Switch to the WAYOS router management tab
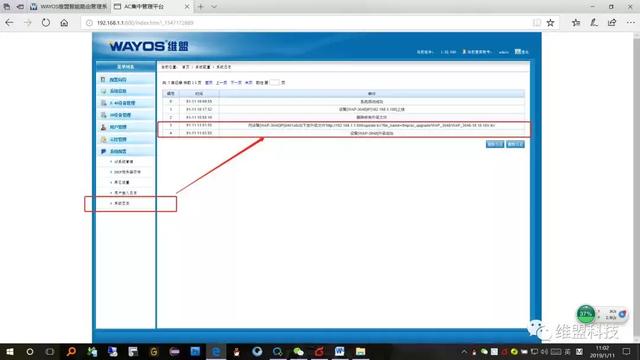The image size is (640, 360). pyautogui.click(x=68, y=7)
